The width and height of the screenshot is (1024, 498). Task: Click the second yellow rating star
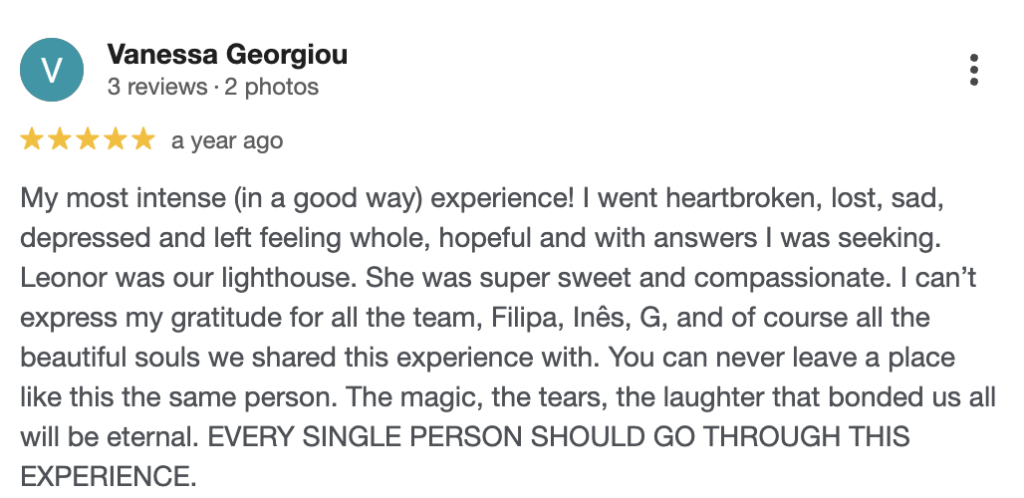click(x=60, y=141)
